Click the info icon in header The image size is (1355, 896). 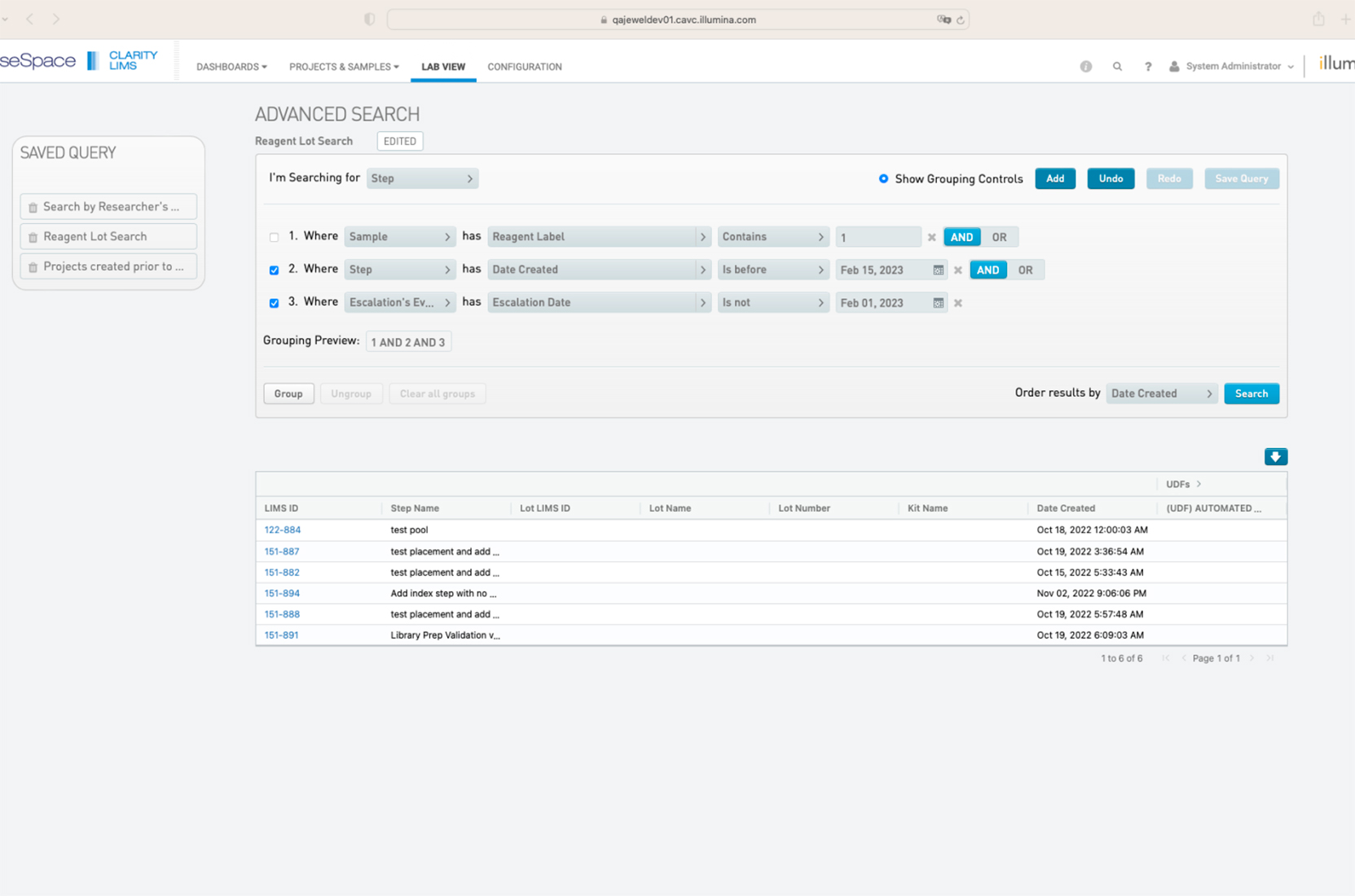click(x=1085, y=67)
